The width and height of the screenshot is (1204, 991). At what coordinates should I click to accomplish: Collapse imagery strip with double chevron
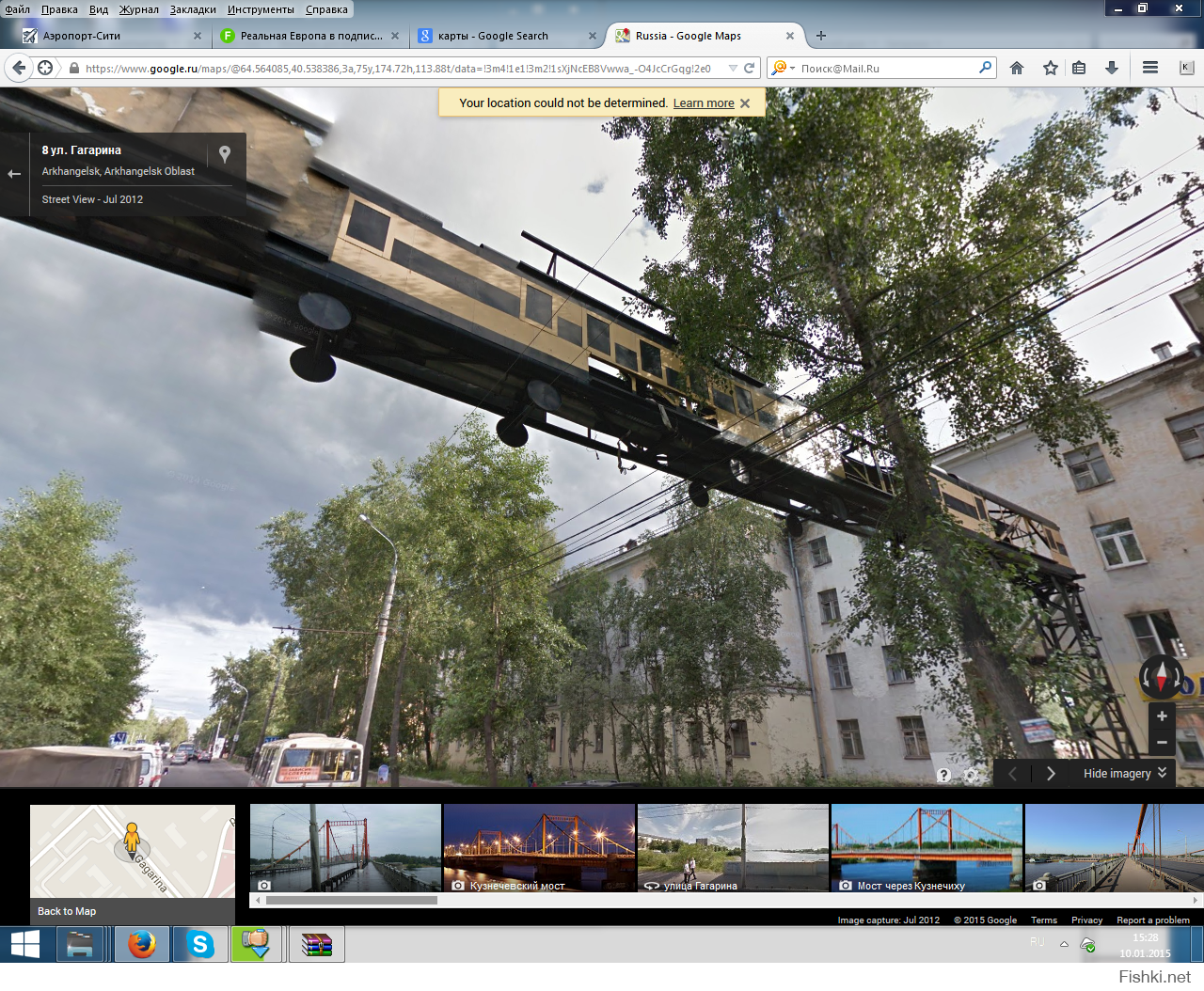tap(1163, 773)
